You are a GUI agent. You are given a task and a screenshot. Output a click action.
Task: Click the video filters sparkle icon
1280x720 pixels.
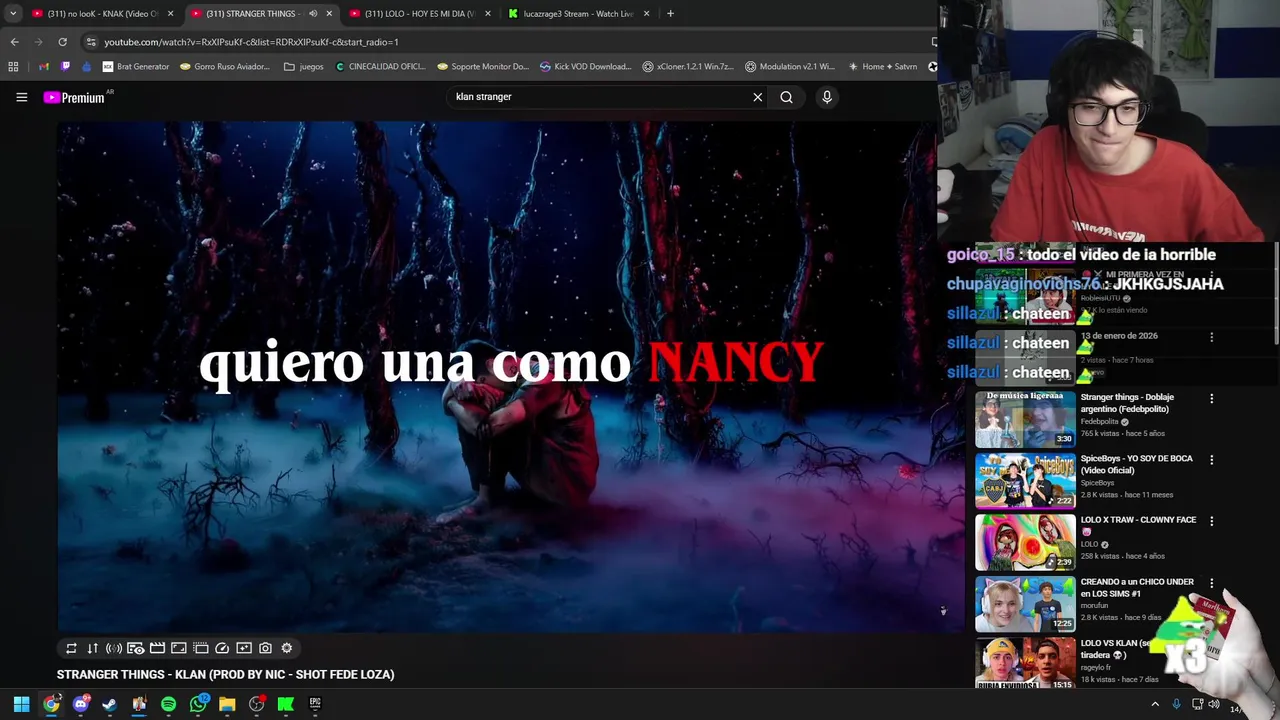pyautogui.click(x=244, y=648)
